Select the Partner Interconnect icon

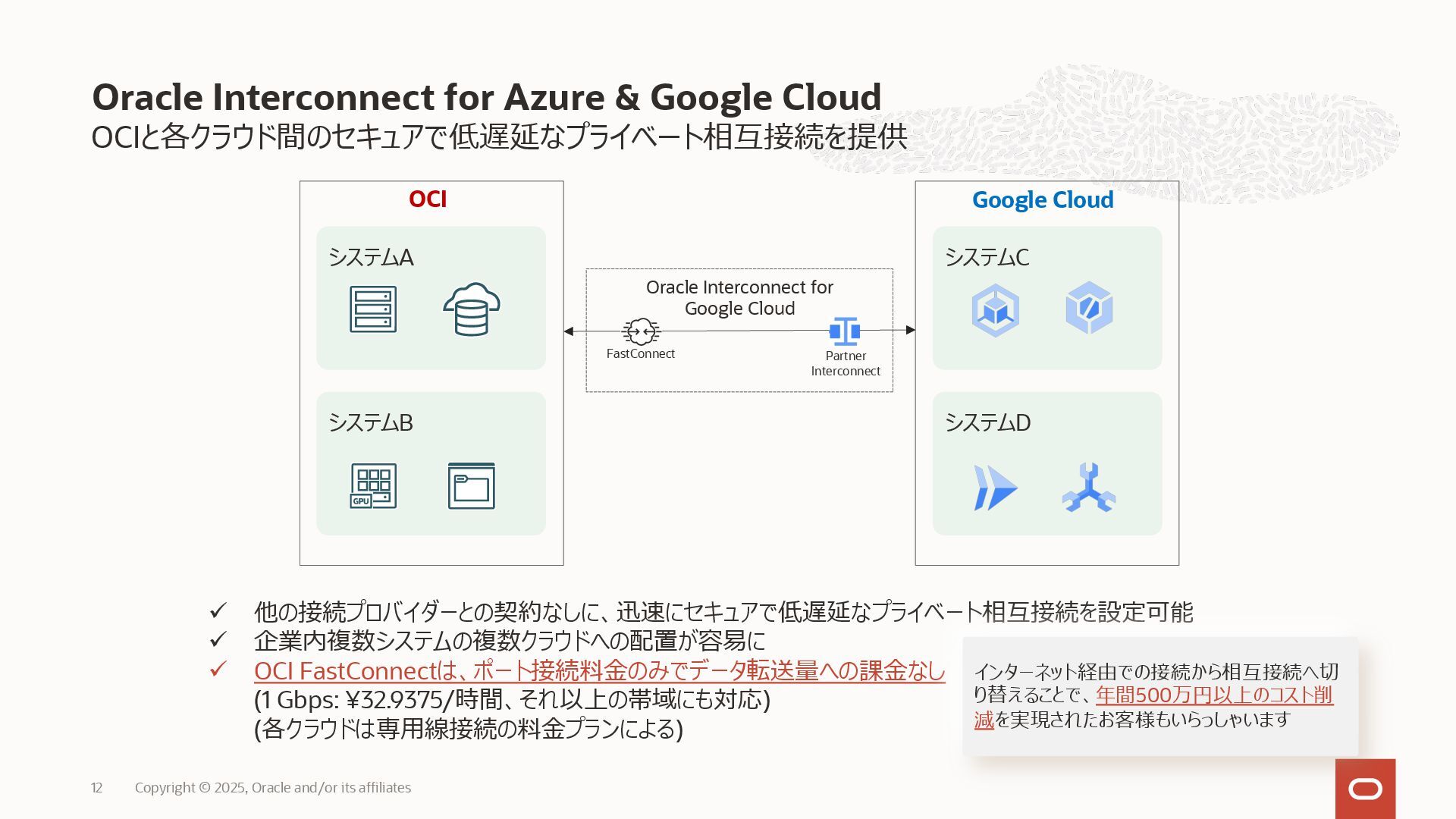click(x=844, y=331)
